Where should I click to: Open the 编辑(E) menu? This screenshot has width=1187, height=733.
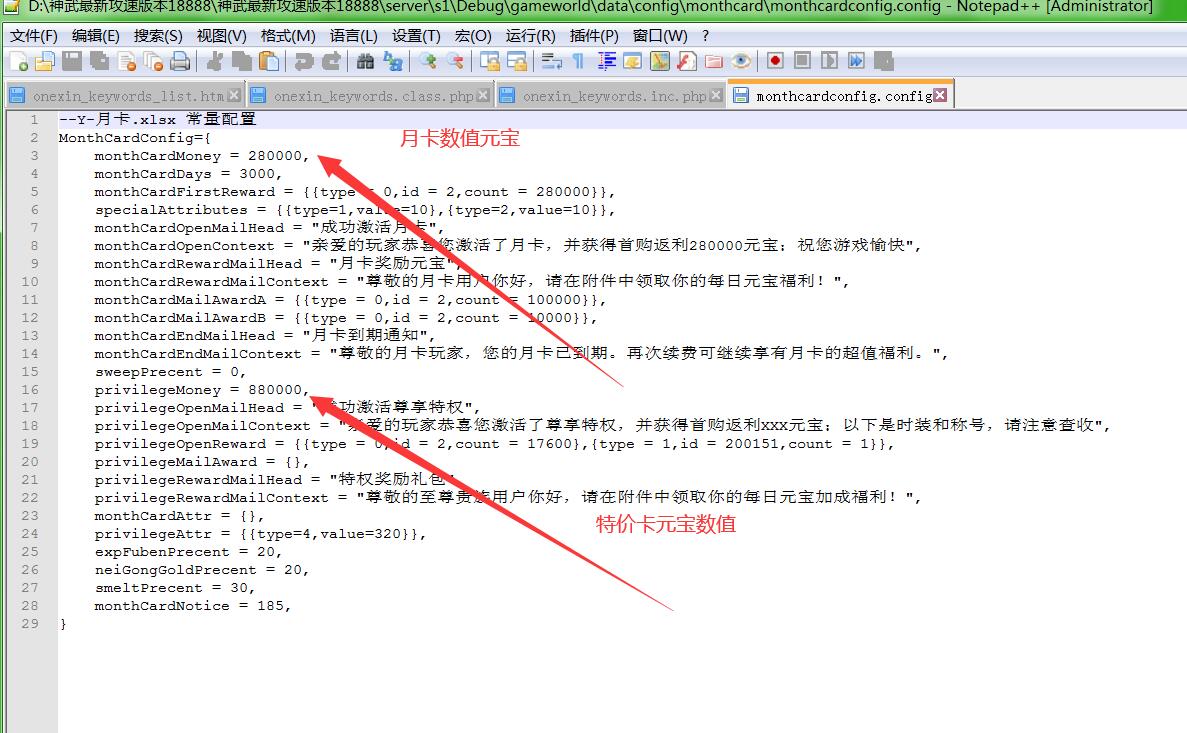coord(95,36)
